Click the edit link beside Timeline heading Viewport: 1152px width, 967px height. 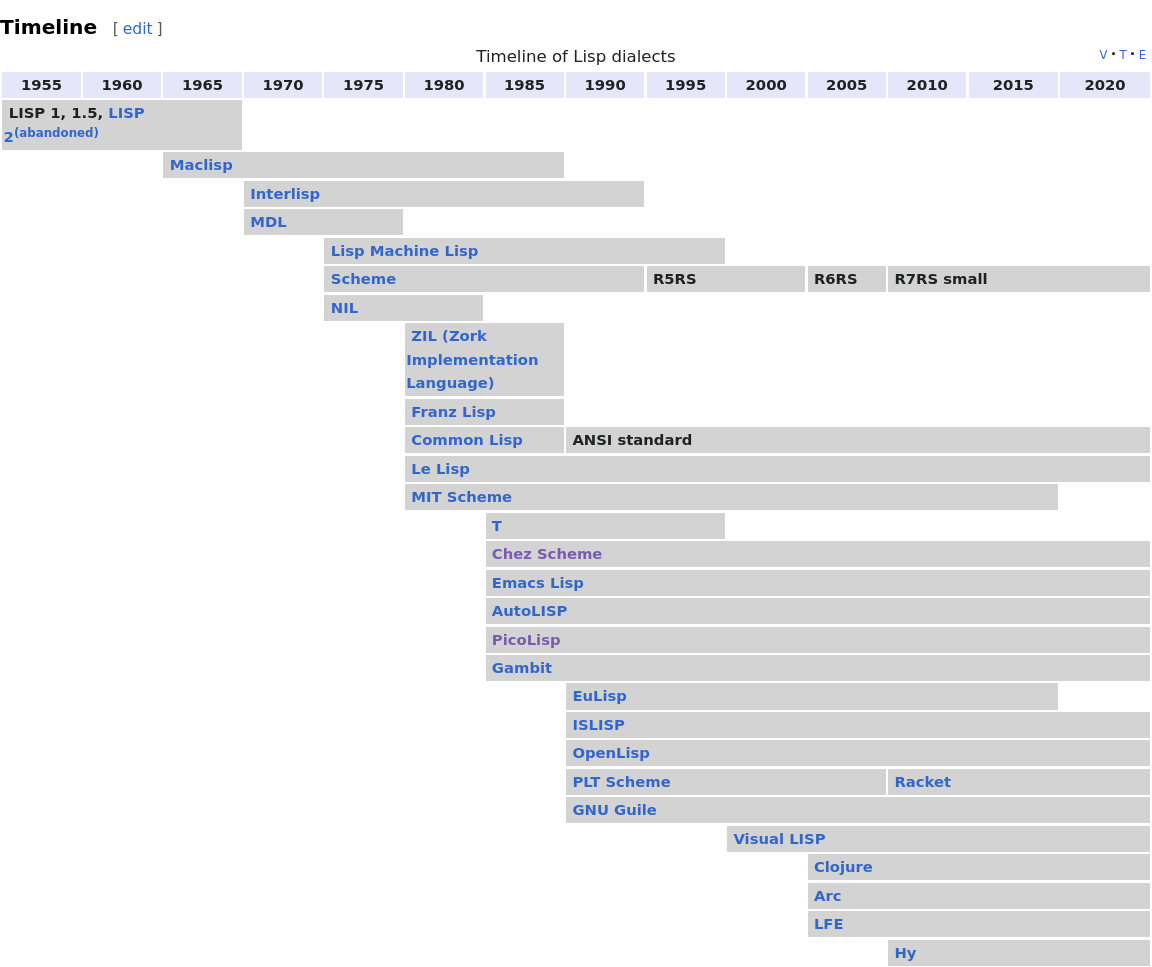click(x=137, y=29)
